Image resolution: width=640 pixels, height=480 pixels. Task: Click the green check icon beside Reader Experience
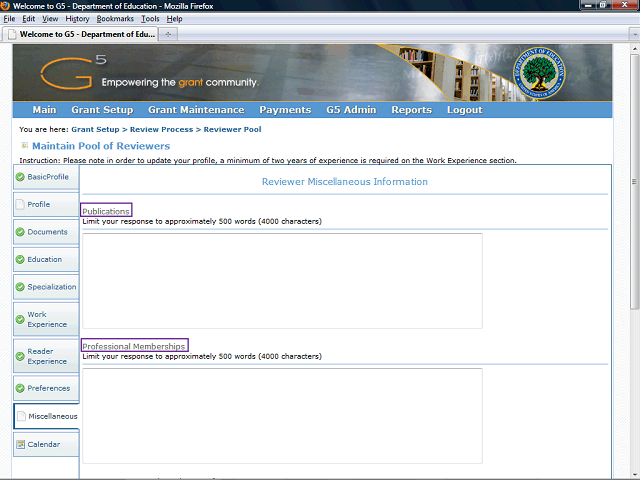coord(20,356)
